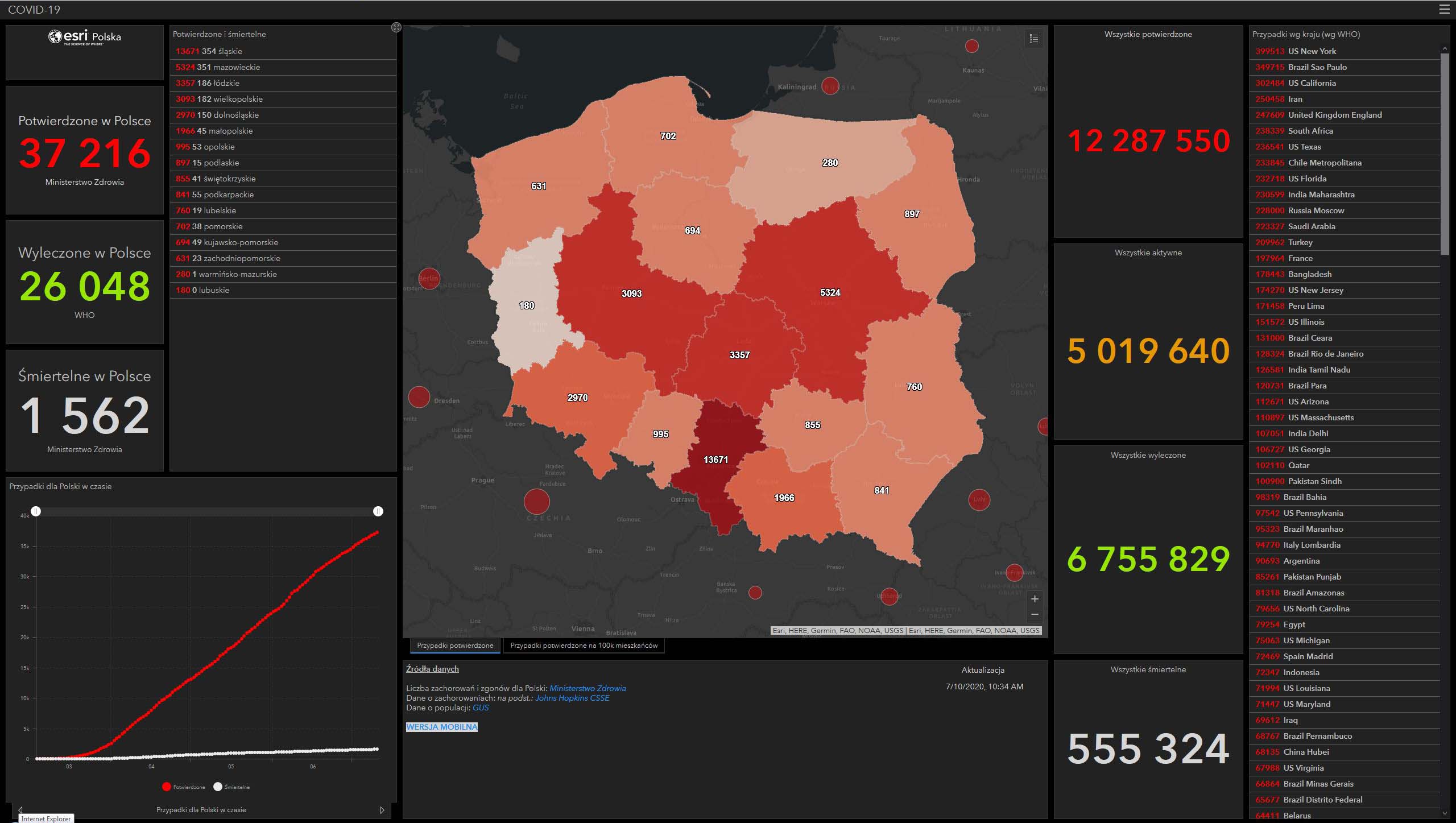Switch to Przypadki potwierdzone na 100k mieszkańców tab
This screenshot has height=823, width=1456.
[584, 646]
